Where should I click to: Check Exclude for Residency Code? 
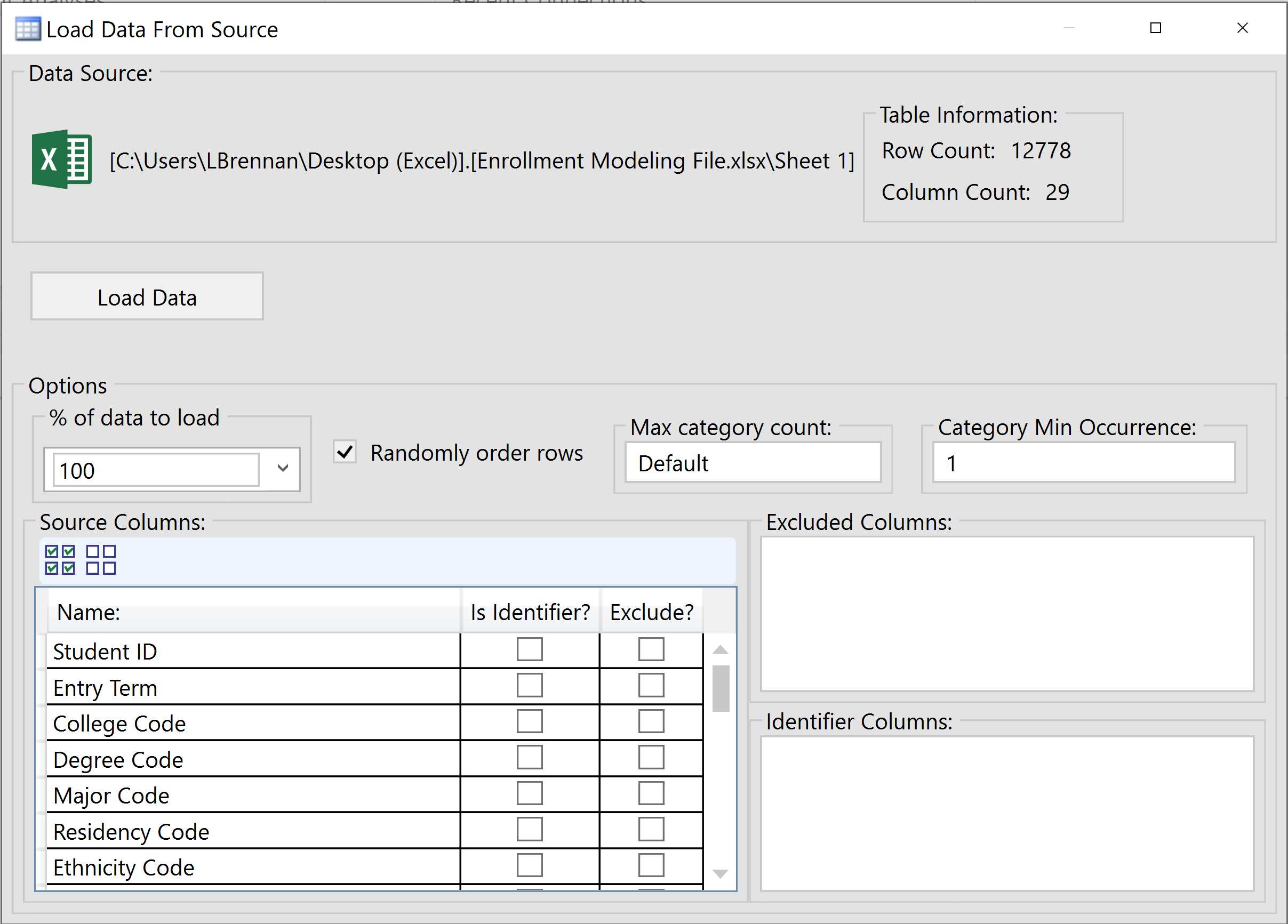tap(651, 829)
